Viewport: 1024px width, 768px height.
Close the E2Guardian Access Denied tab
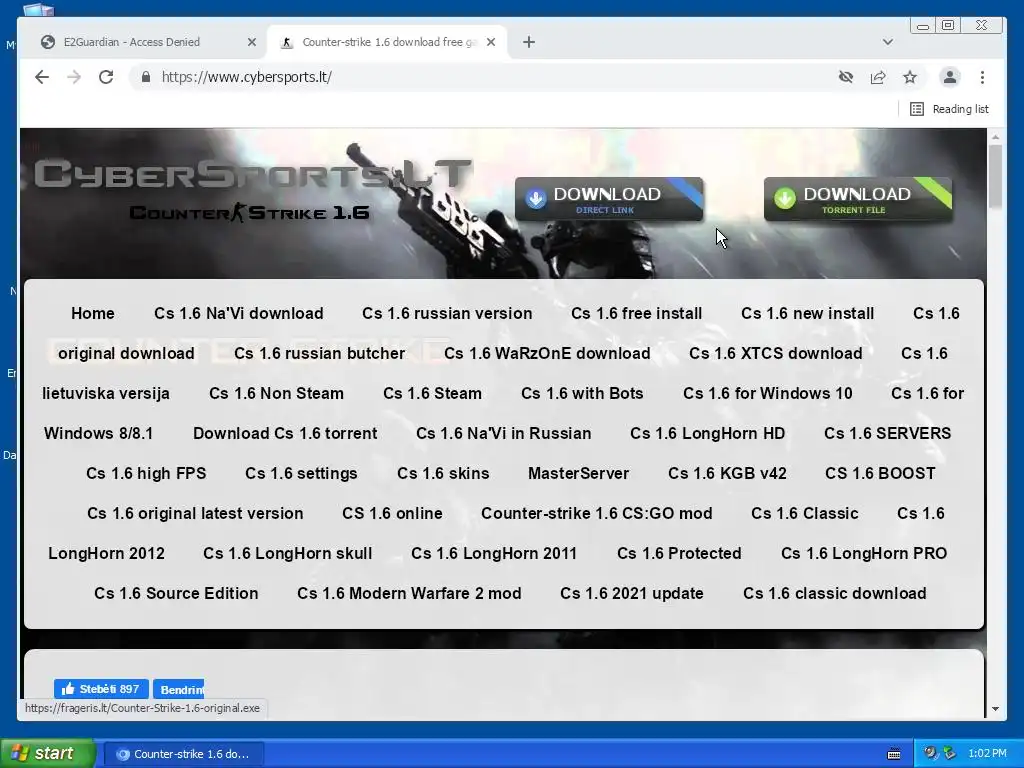[x=252, y=42]
